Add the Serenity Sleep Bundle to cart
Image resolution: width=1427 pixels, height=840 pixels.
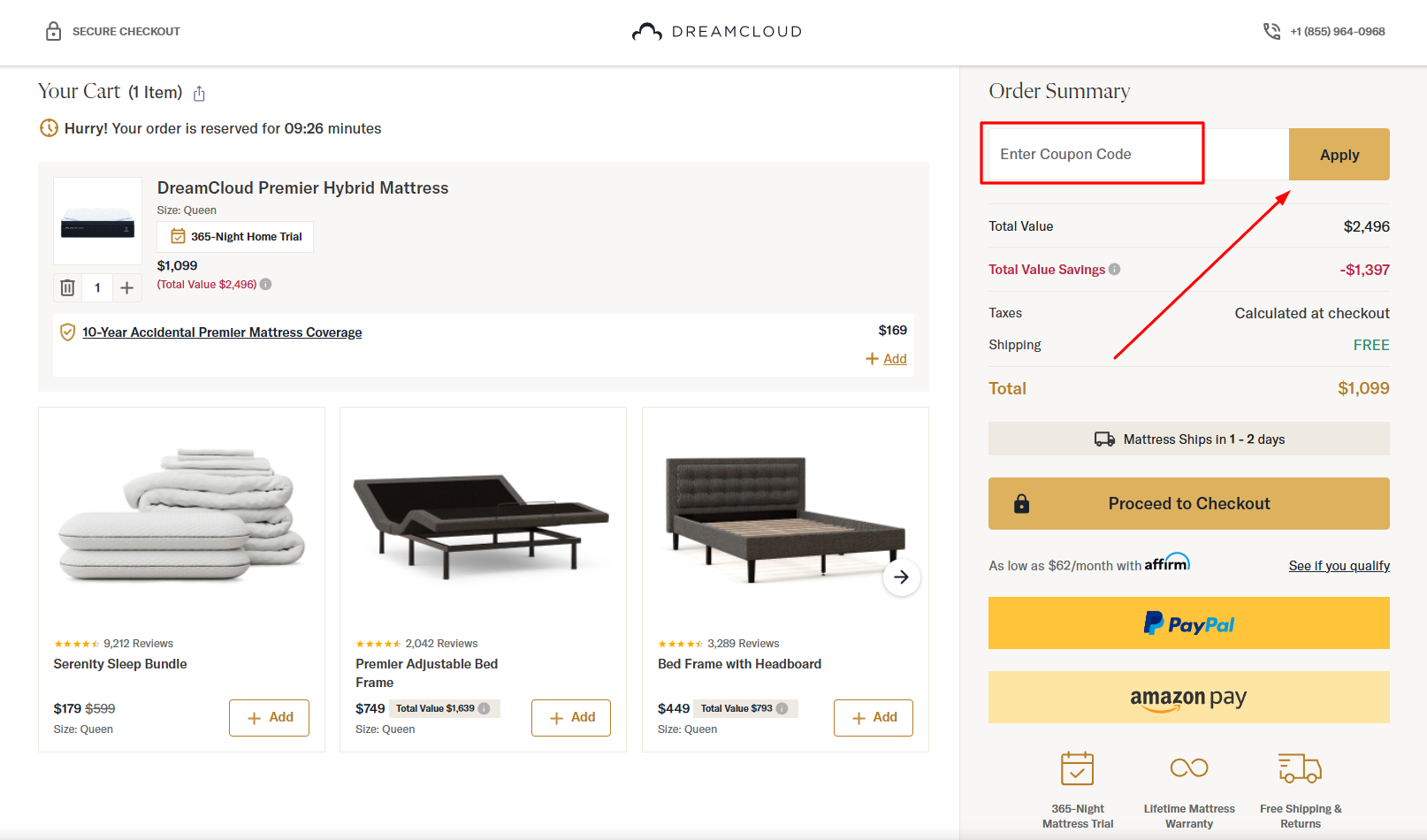point(269,717)
